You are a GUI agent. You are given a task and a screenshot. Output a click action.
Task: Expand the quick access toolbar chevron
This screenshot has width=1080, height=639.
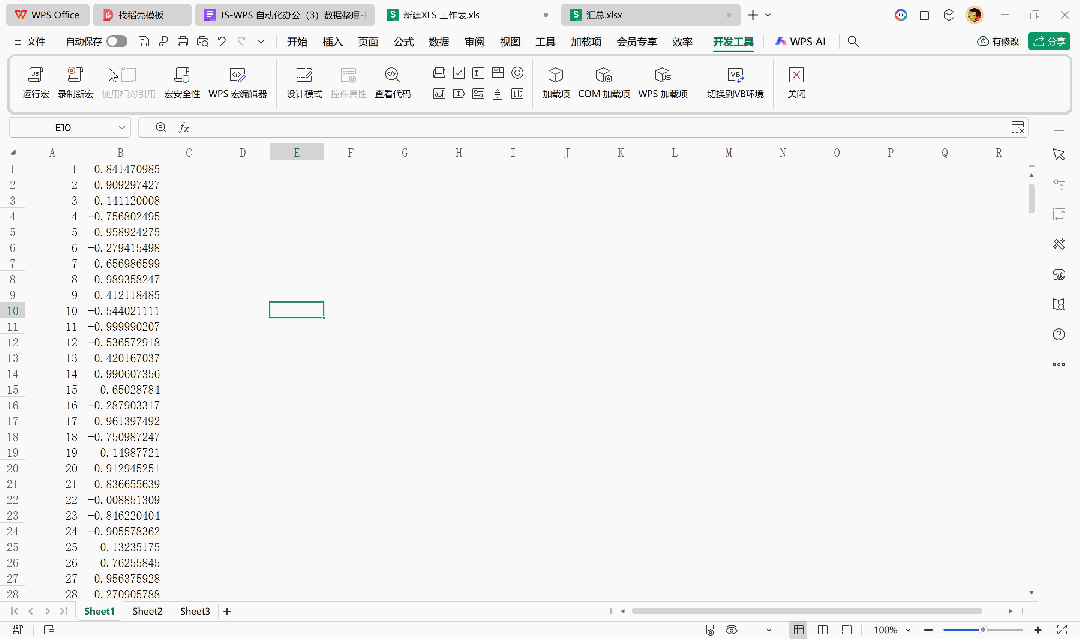pyautogui.click(x=262, y=41)
